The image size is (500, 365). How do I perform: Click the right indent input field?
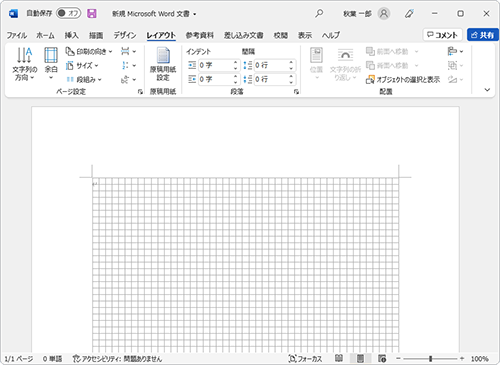pyautogui.click(x=215, y=79)
